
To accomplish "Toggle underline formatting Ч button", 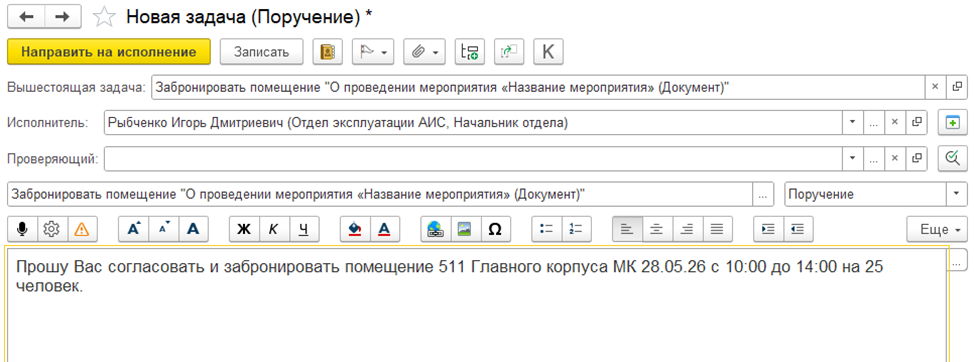I will point(303,229).
